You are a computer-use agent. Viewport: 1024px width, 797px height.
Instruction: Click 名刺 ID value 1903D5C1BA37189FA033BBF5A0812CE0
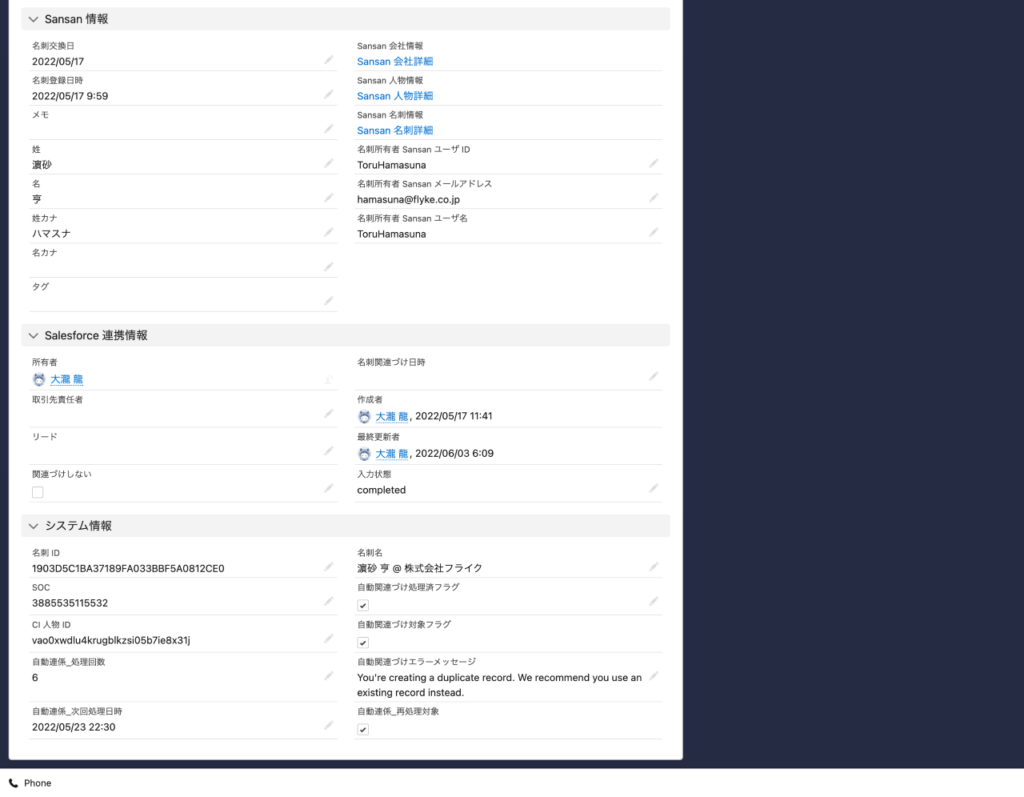[128, 569]
